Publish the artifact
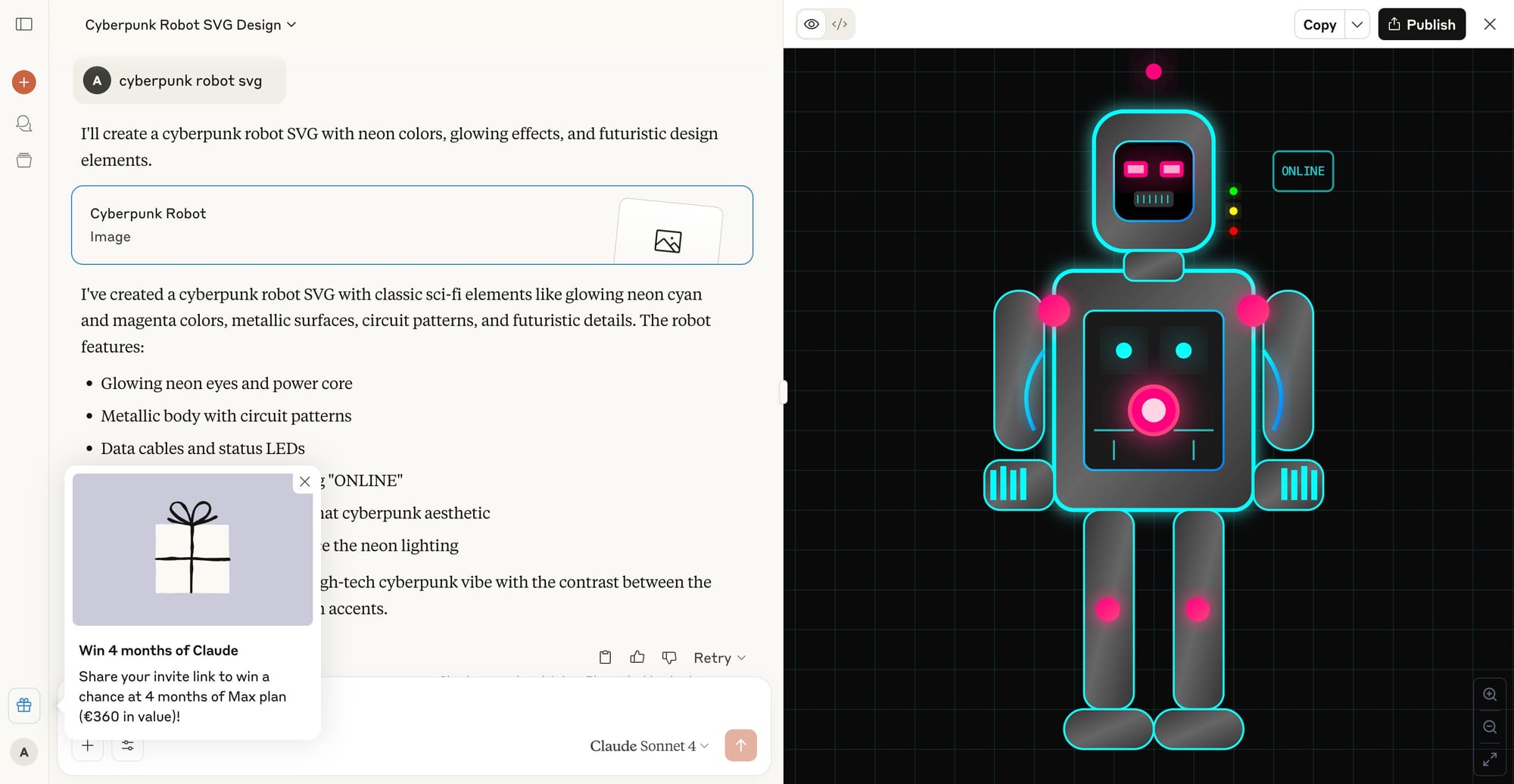 coord(1422,24)
